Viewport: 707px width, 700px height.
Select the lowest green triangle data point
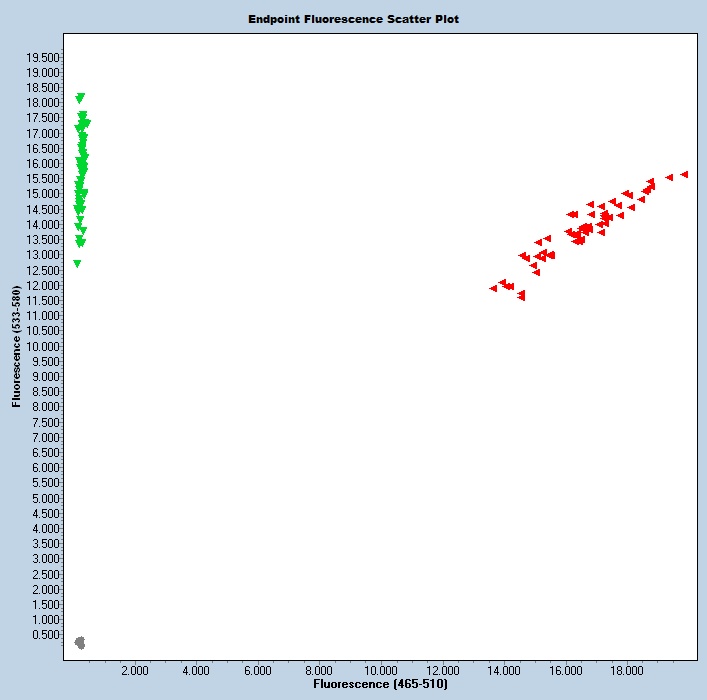[x=77, y=264]
